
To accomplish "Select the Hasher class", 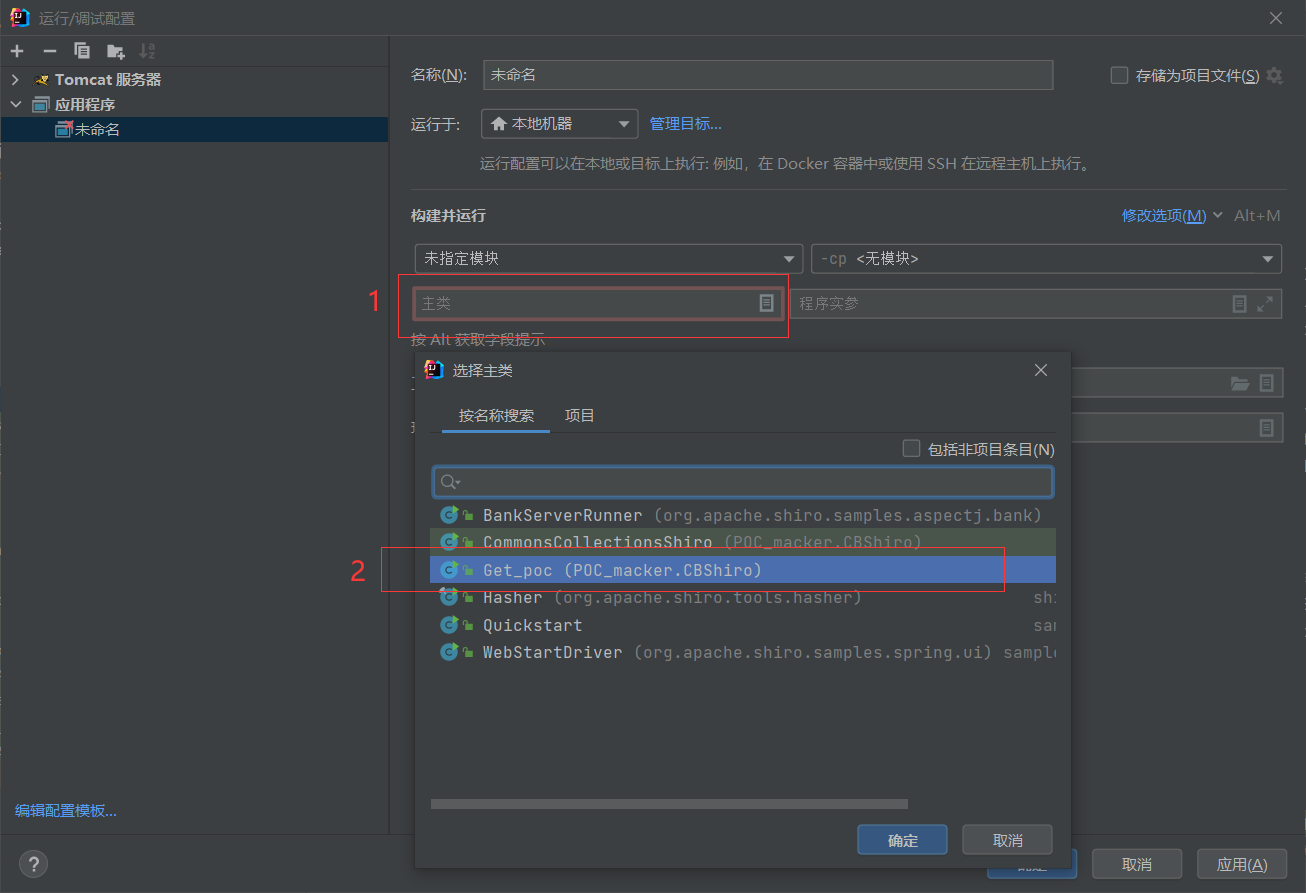I will point(743,597).
